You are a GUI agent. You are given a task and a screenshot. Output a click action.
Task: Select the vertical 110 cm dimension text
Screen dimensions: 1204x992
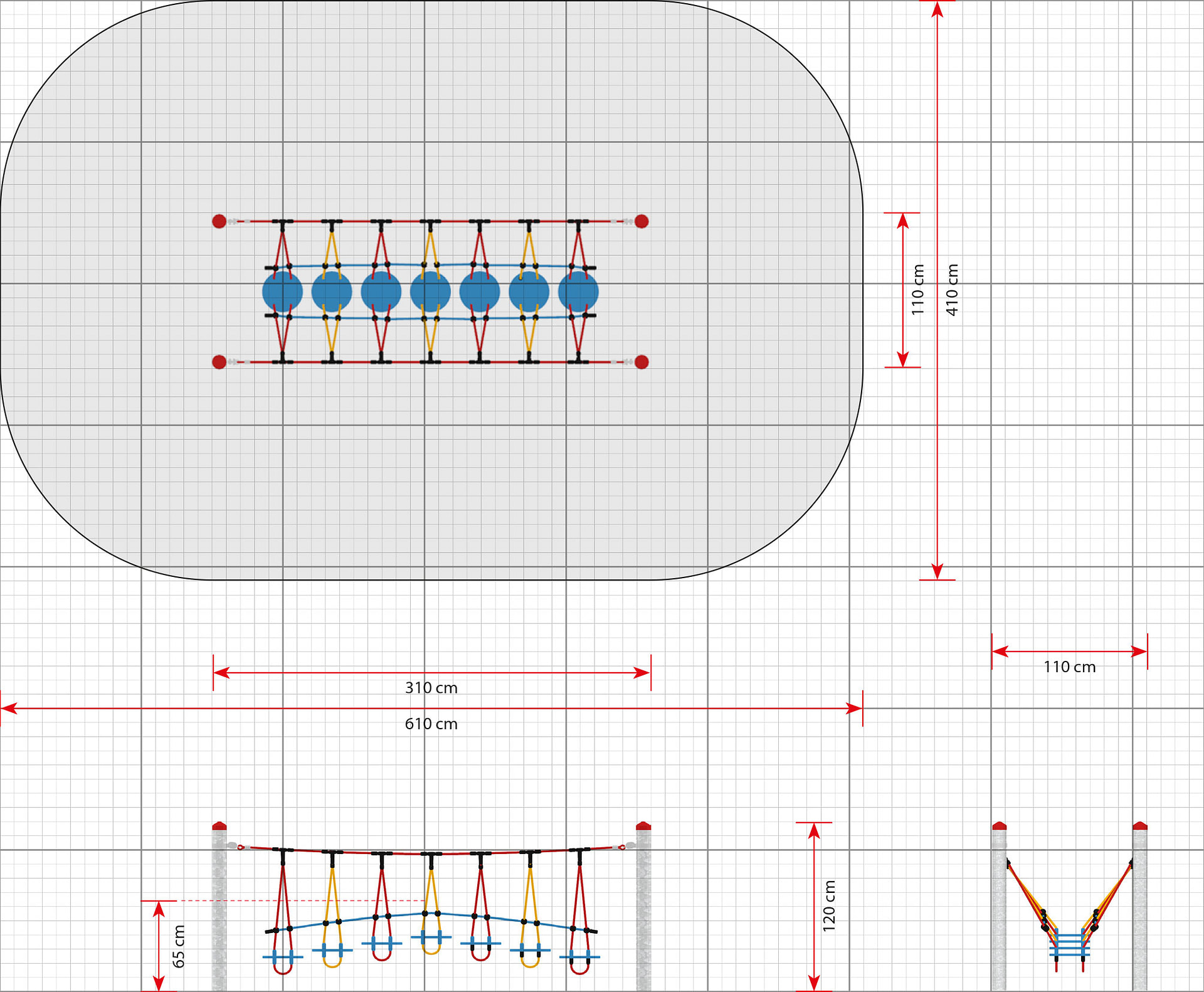[917, 289]
